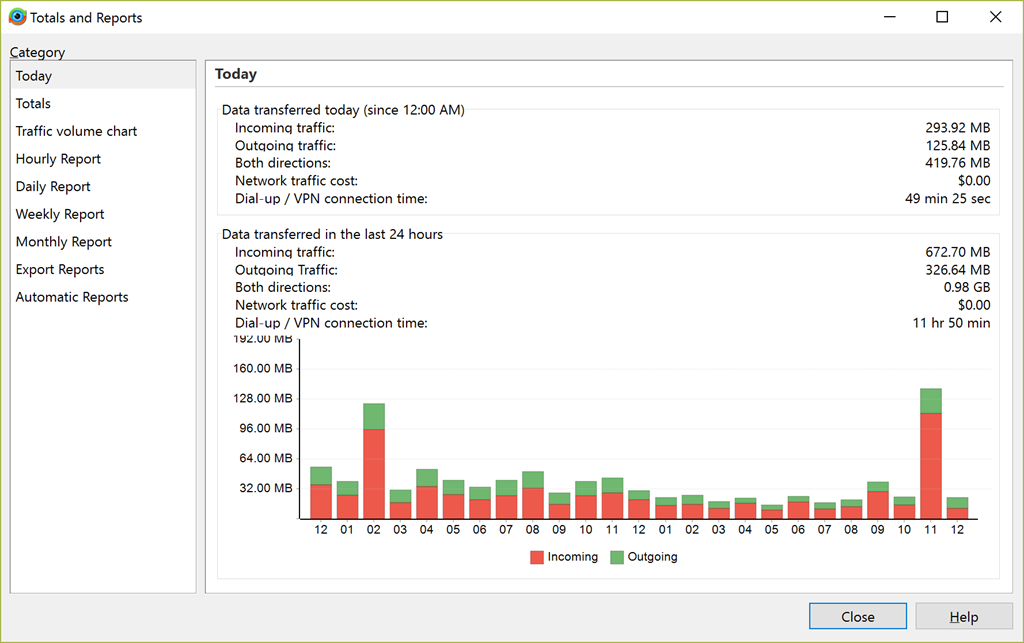1024x643 pixels.
Task: Click the tallest 11 hour bar near right
Action: (931, 462)
